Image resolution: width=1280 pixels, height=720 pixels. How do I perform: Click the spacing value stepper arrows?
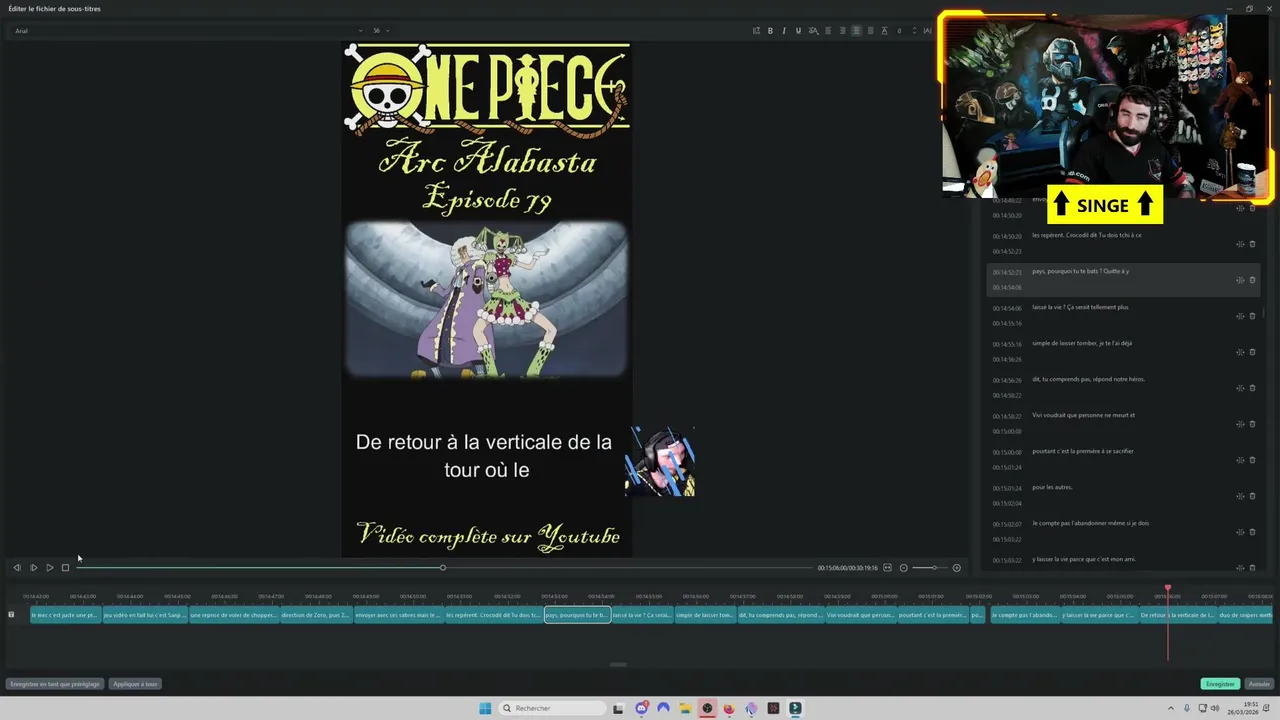[914, 31]
